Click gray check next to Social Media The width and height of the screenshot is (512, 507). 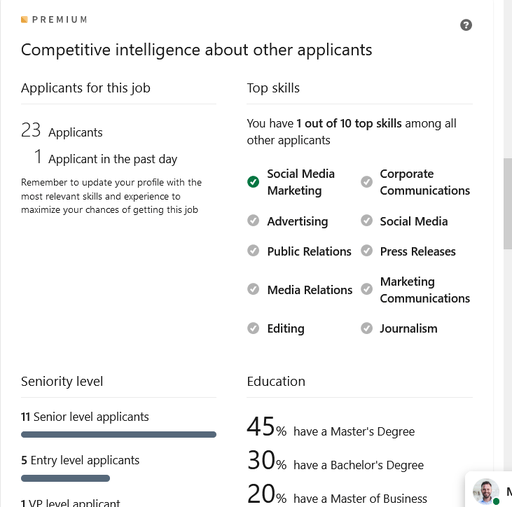coord(366,220)
